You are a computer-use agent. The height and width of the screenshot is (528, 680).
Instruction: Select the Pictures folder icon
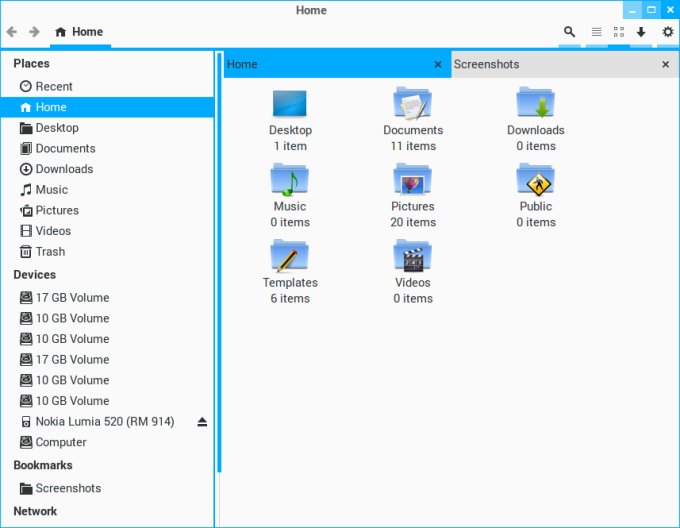coord(412,179)
